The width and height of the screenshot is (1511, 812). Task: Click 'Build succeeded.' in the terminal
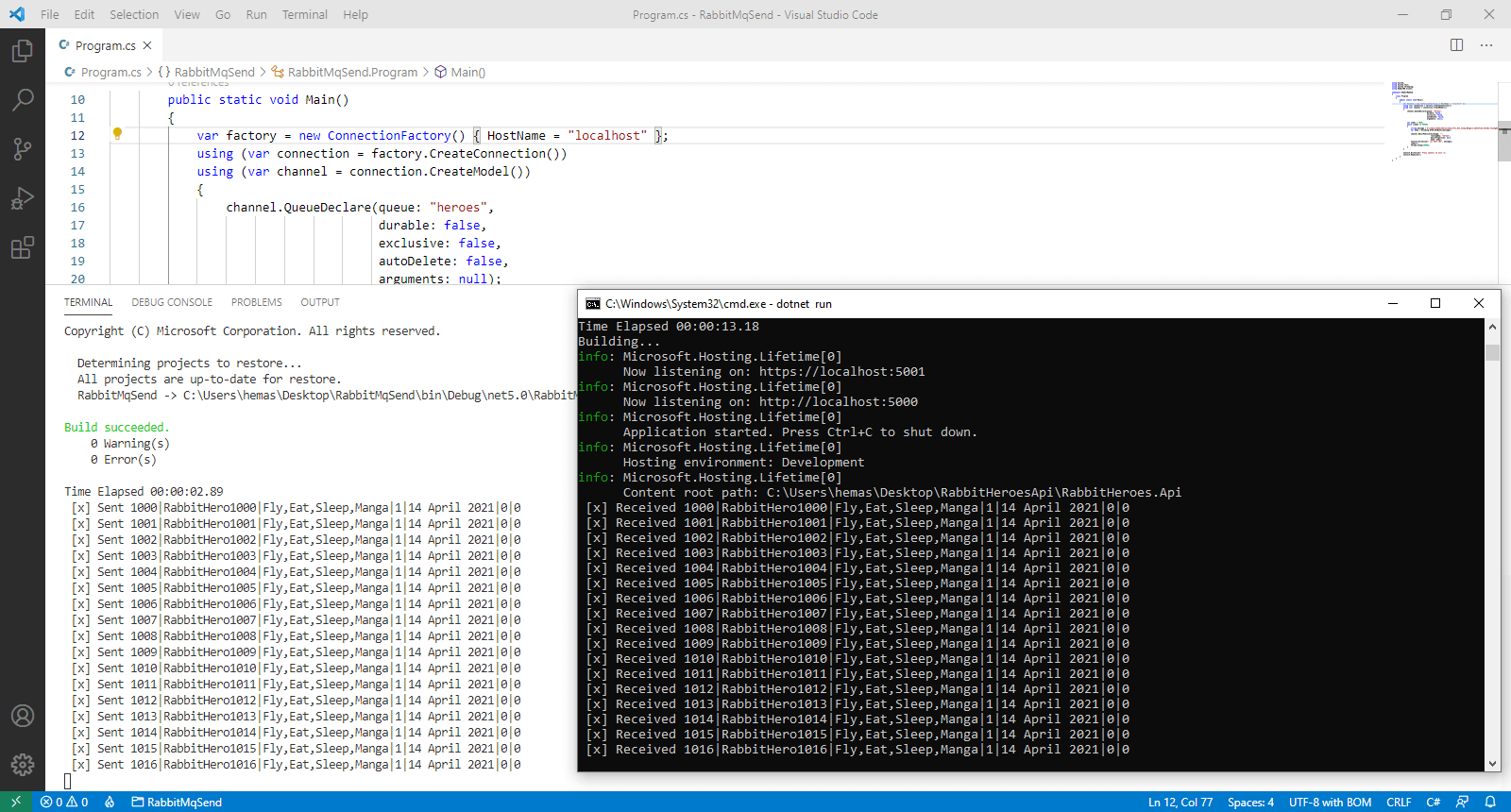[116, 427]
